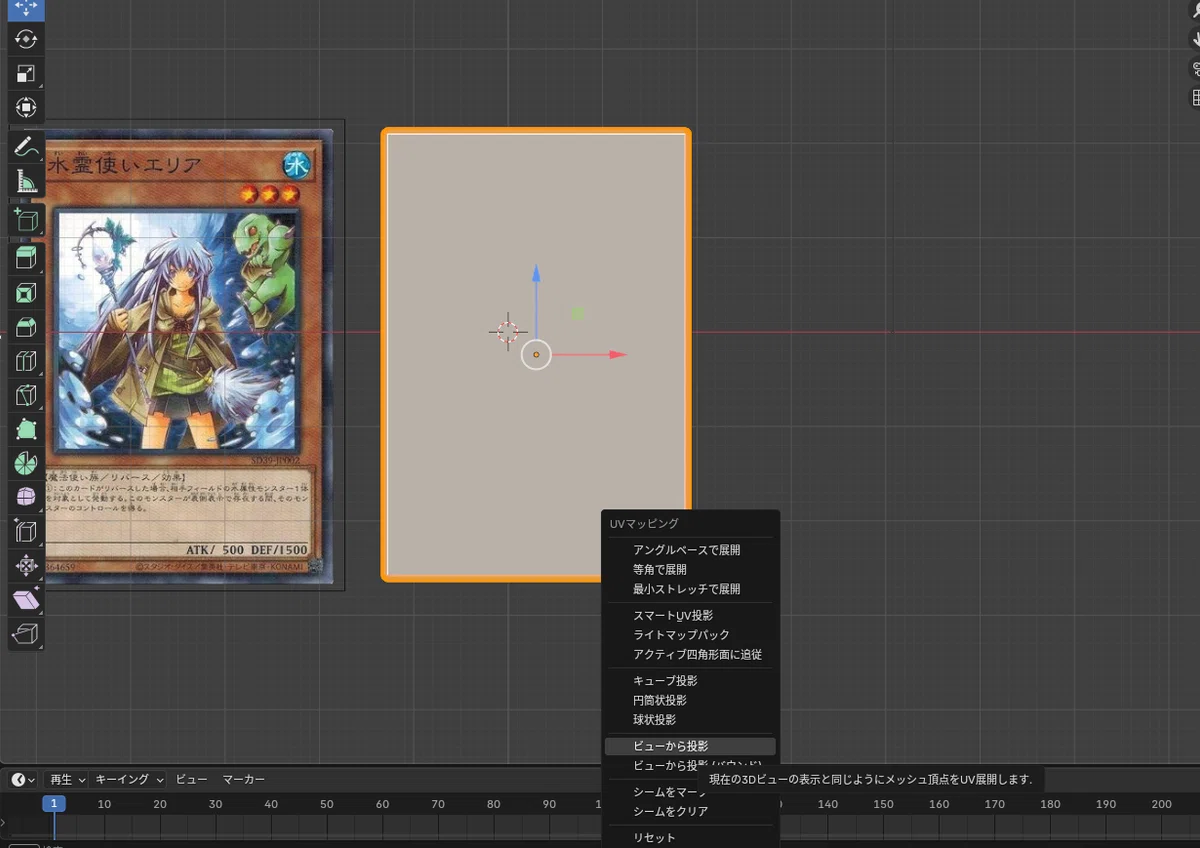1200x848 pixels.
Task: Select the Edge Slide tool
Action: click(26, 531)
